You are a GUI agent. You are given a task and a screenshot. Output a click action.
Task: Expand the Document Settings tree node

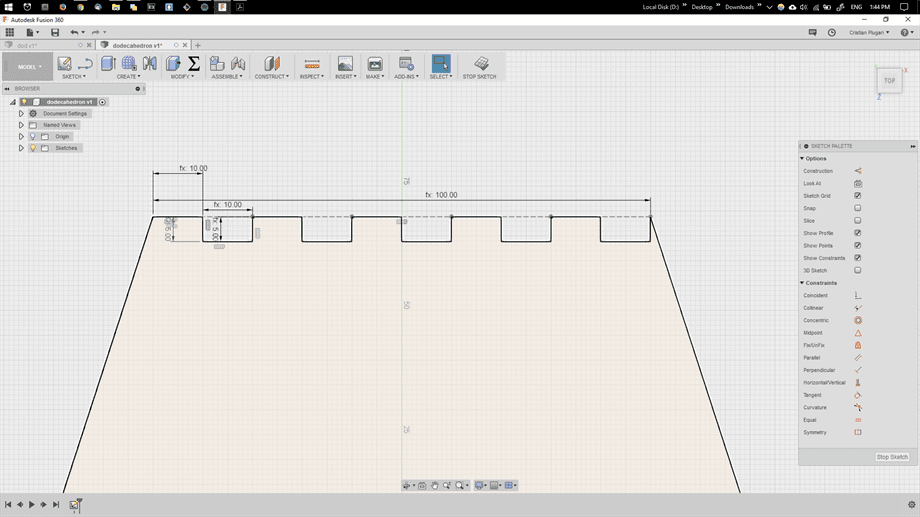[21, 113]
